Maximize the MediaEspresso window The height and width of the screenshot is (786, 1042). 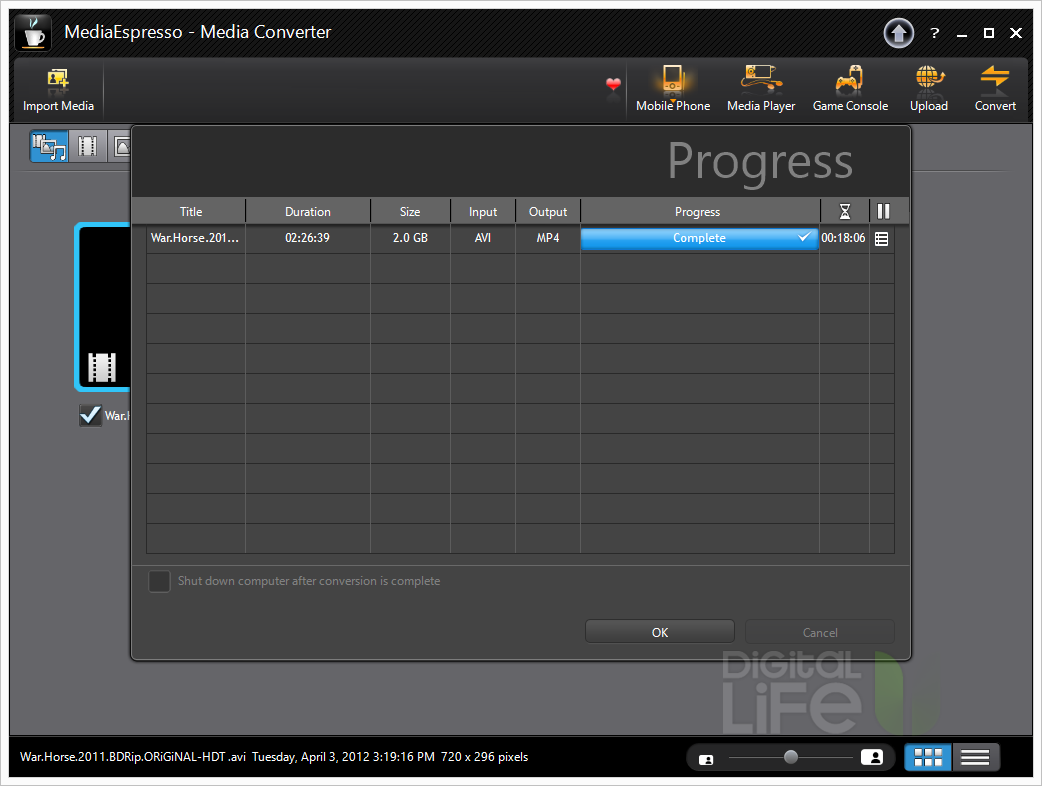(989, 33)
